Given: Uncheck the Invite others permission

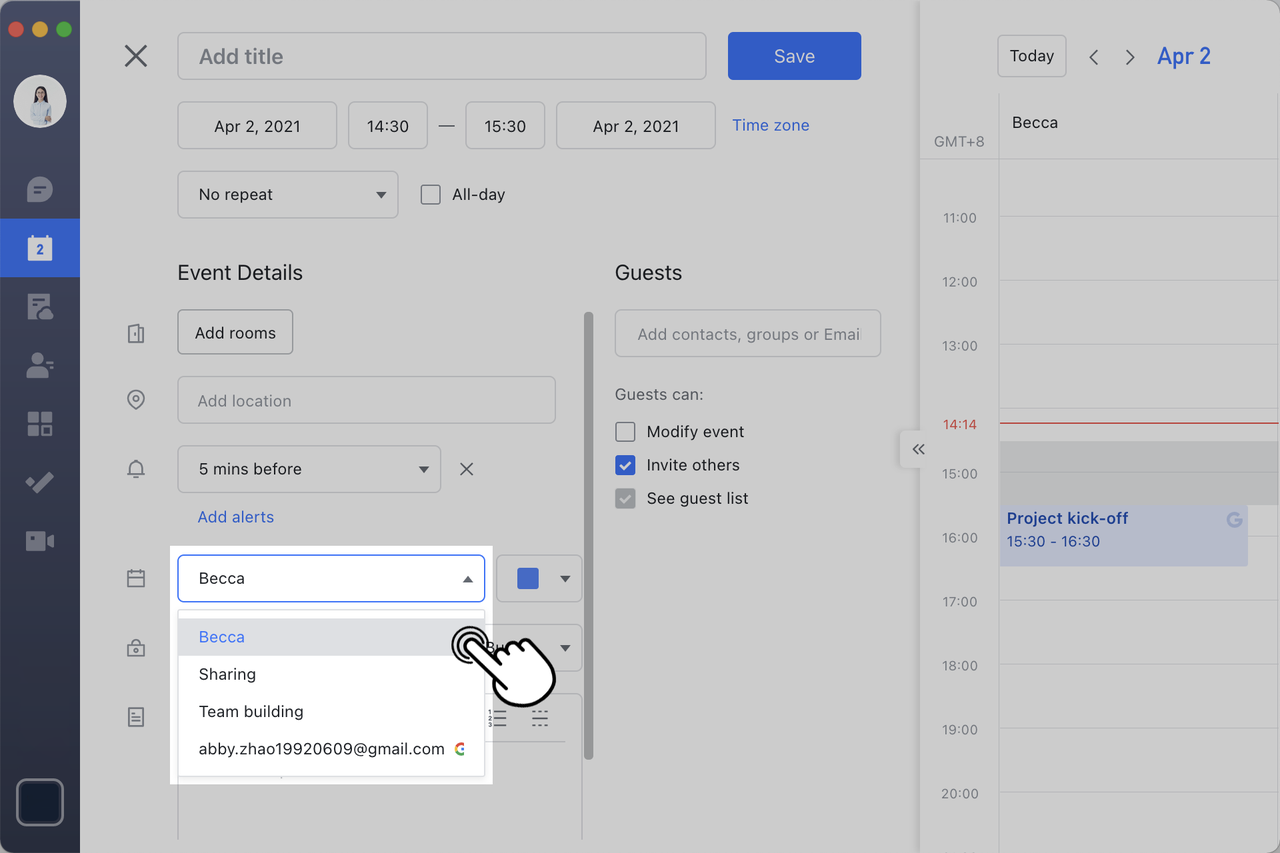Looking at the screenshot, I should point(625,465).
